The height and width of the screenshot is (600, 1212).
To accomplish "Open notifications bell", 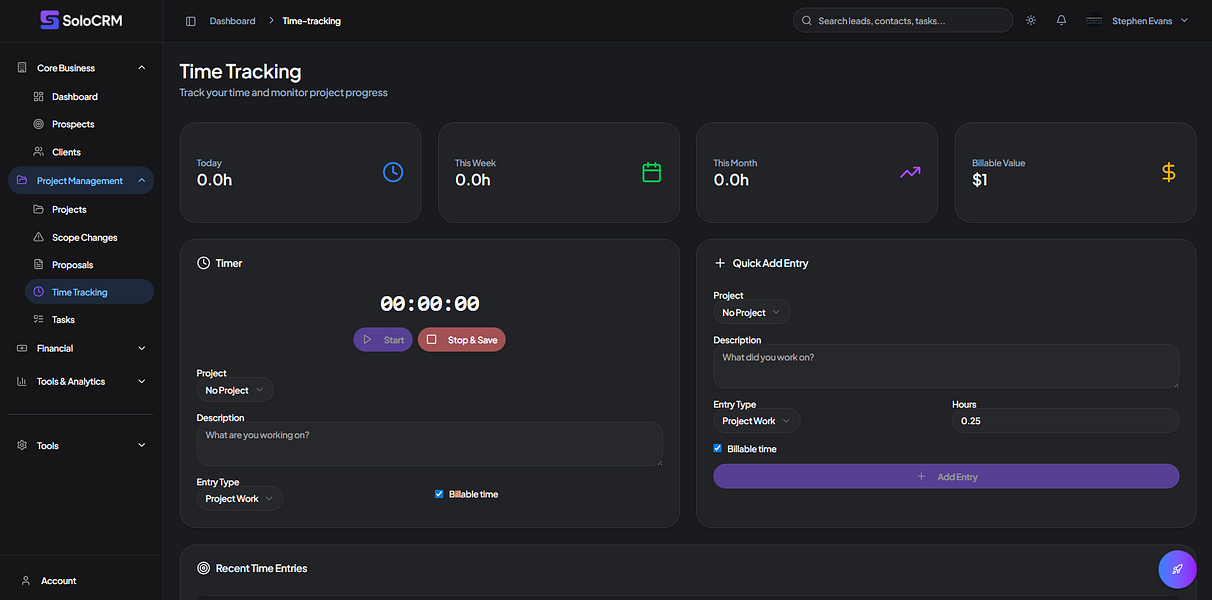I will point(1061,20).
